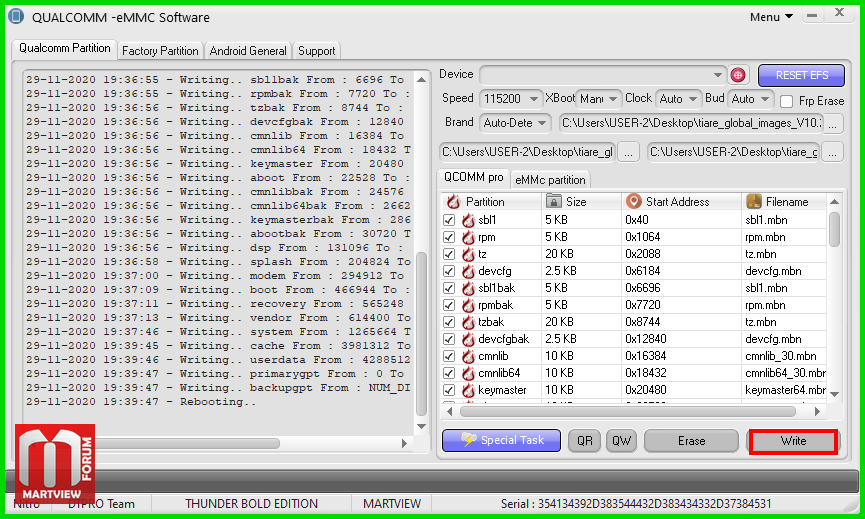
Task: Click the Size column header icon
Action: [x=553, y=201]
